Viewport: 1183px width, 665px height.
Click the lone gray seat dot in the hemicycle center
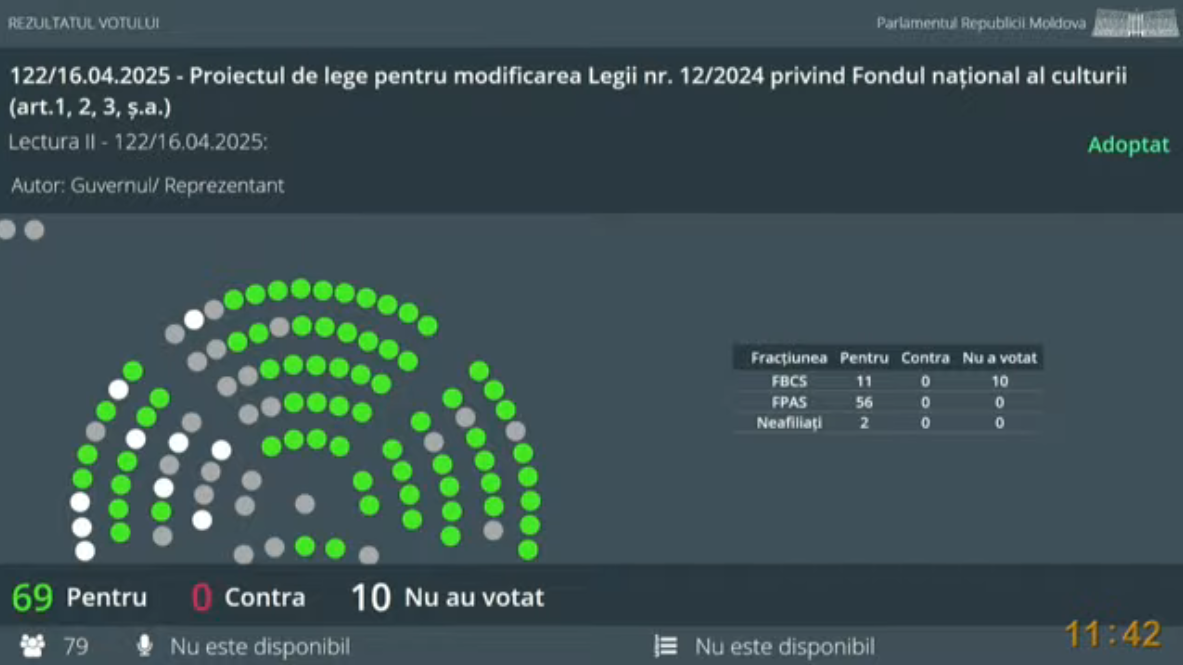(x=305, y=504)
